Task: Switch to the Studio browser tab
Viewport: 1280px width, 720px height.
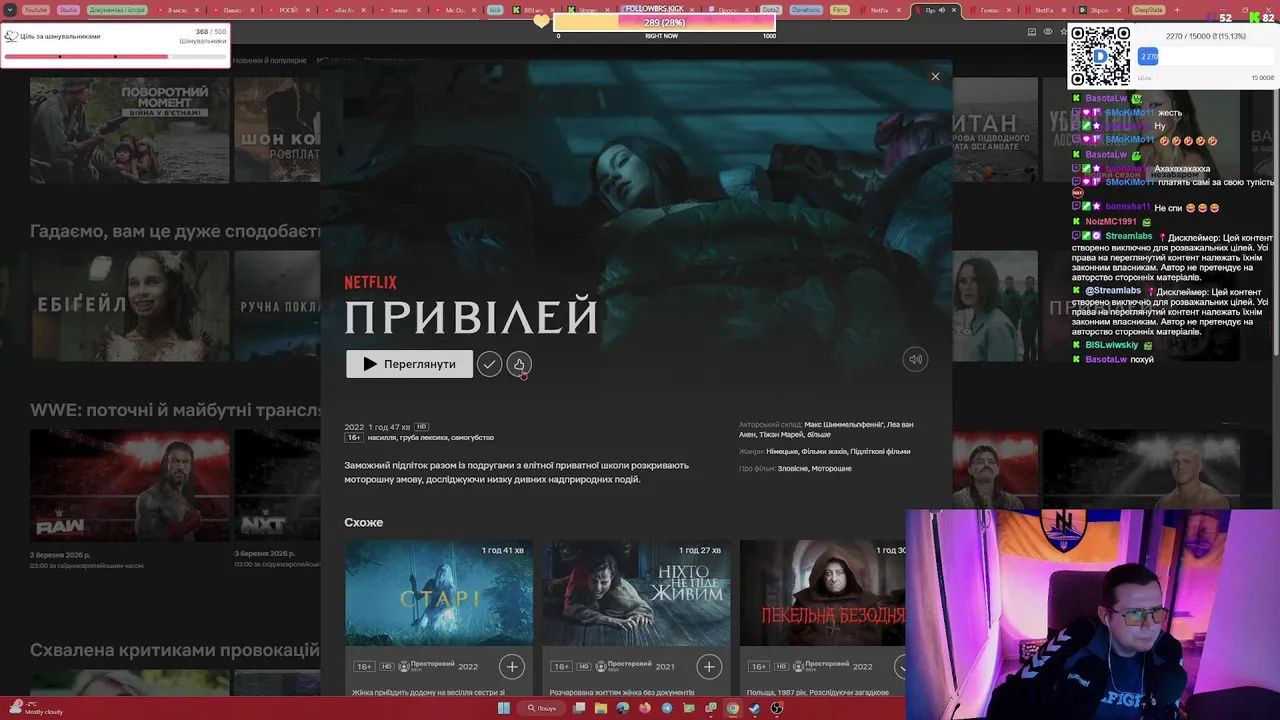Action: 67,10
